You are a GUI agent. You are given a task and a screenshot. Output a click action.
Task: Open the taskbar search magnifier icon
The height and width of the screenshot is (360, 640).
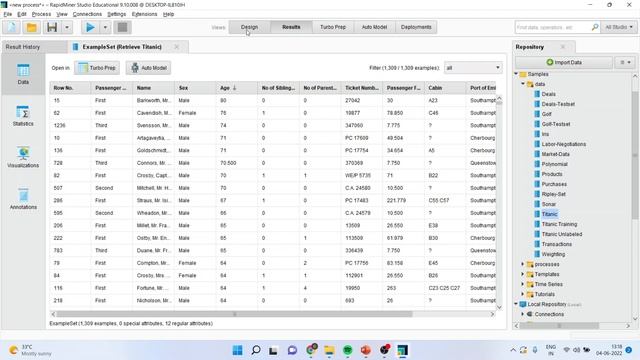(256, 350)
